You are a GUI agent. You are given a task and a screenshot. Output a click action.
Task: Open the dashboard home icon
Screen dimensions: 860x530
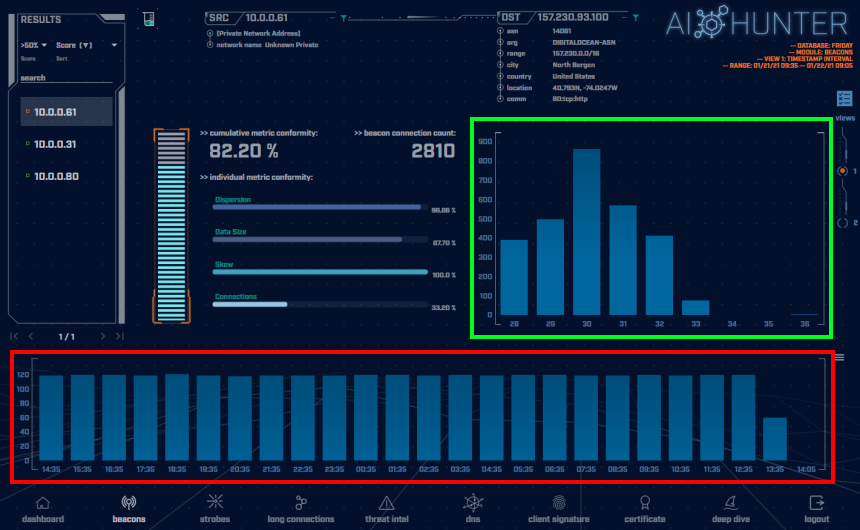tap(43, 503)
